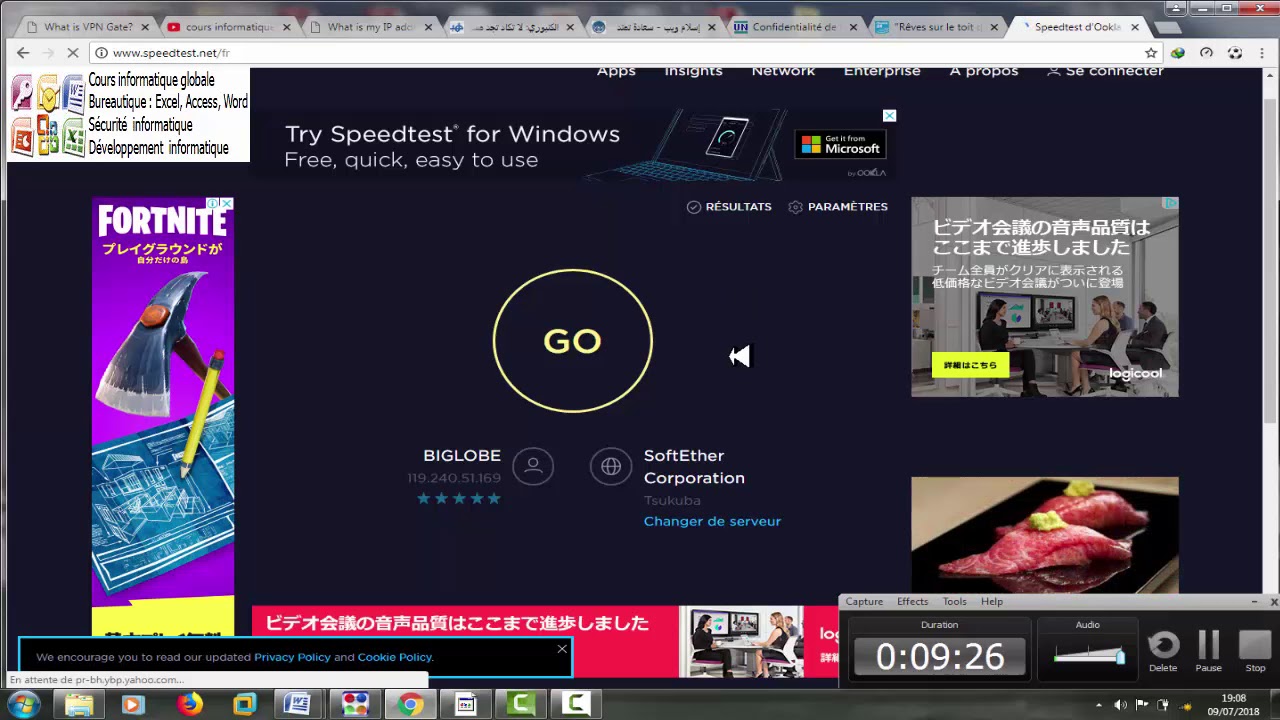
Task: Pause the recording
Action: [1209, 650]
